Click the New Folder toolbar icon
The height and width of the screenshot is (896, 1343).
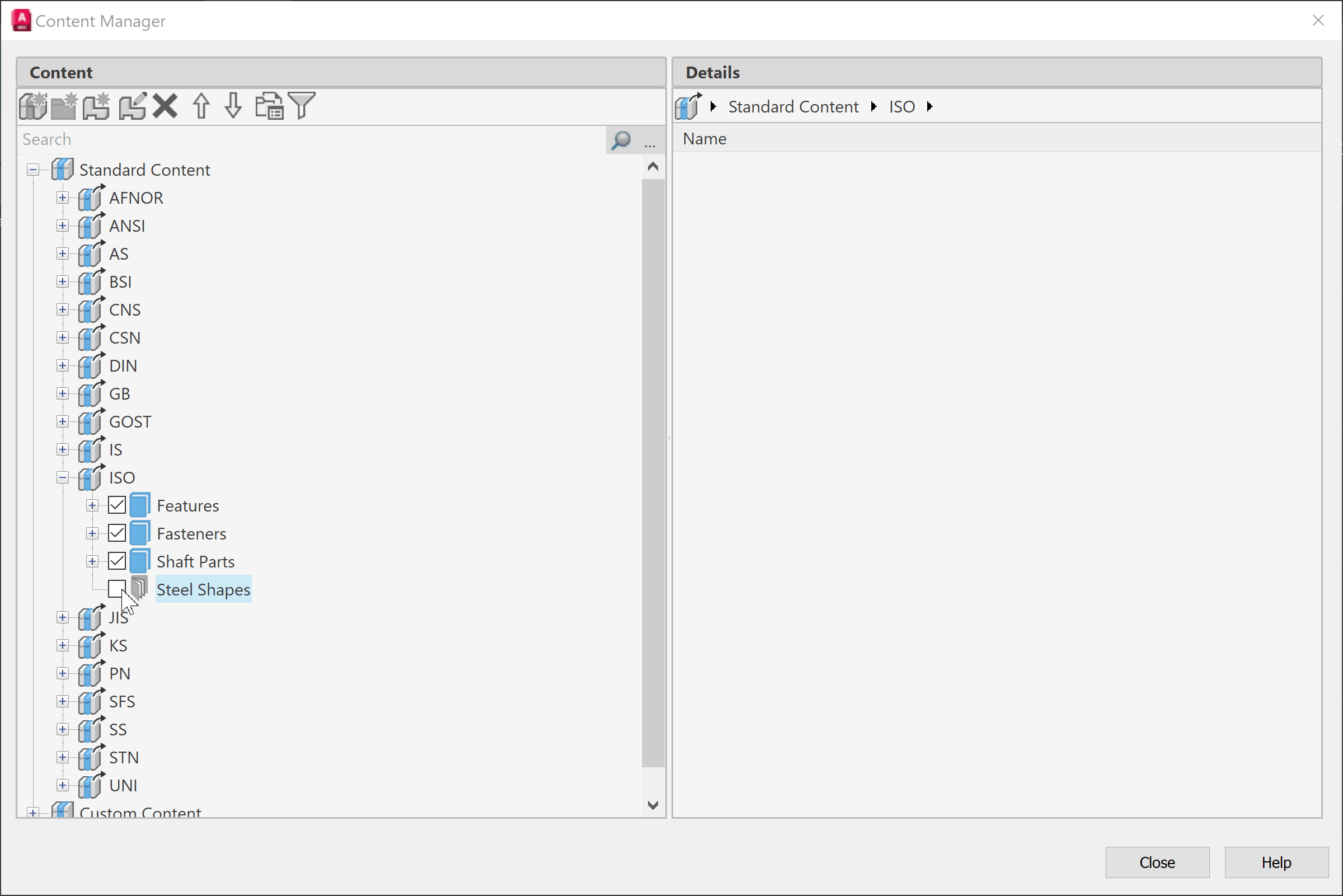pos(63,106)
